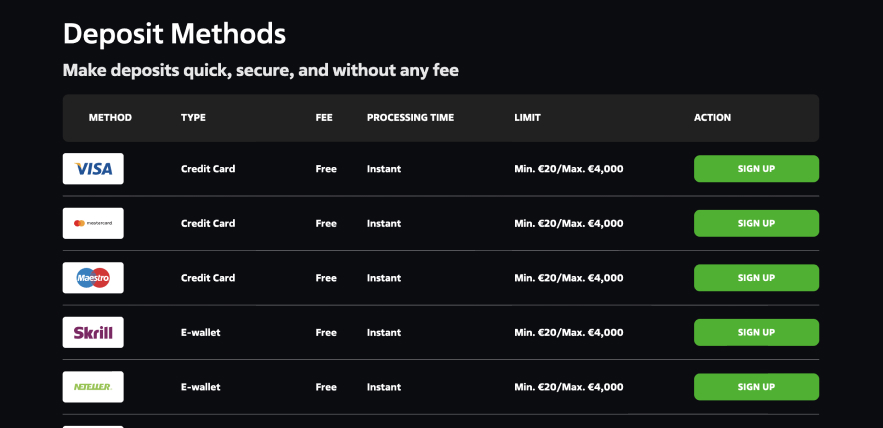Click the Deposit Methods heading
This screenshot has width=883, height=428.
tap(174, 34)
